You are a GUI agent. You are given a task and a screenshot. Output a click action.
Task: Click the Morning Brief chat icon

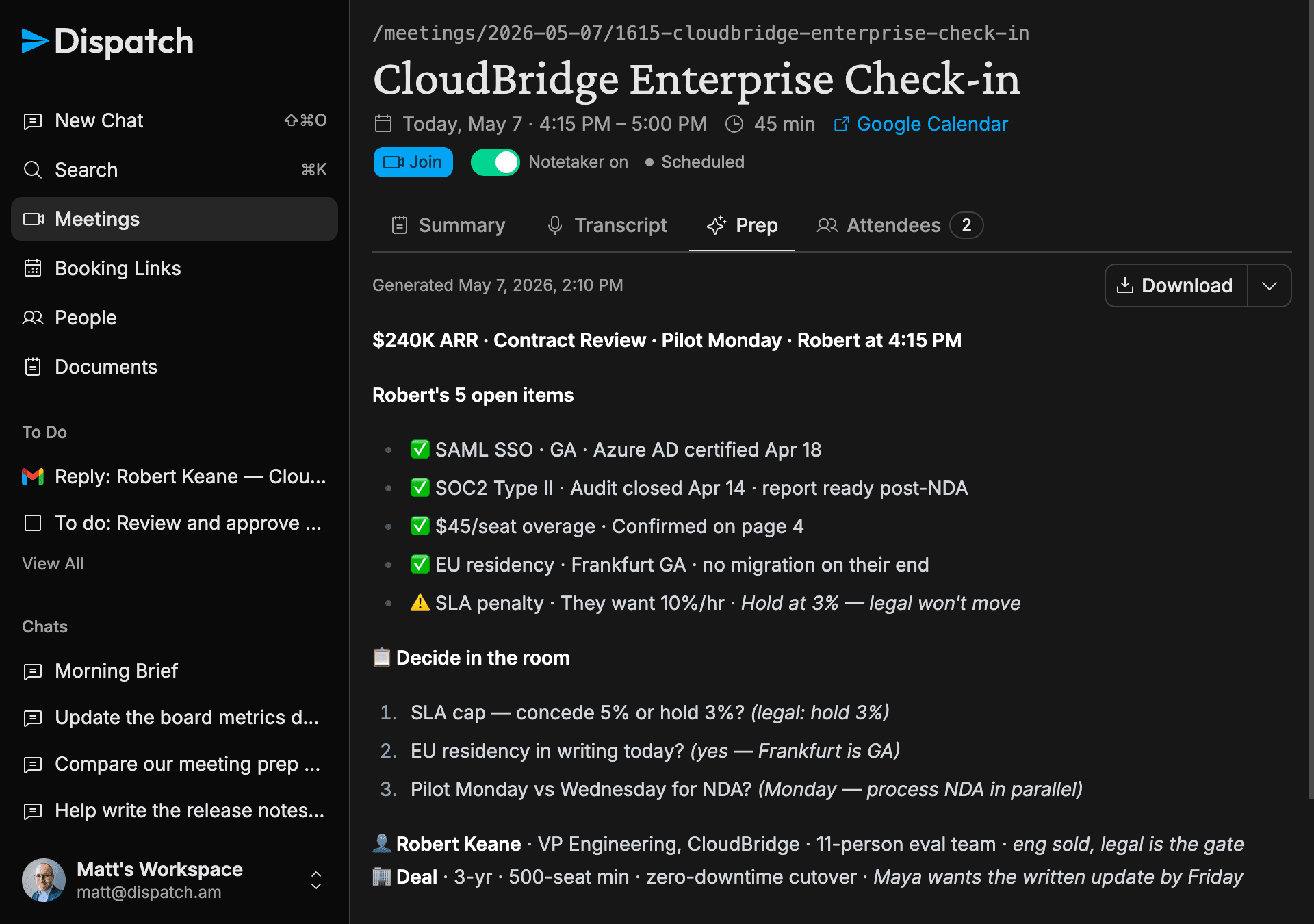coord(33,671)
